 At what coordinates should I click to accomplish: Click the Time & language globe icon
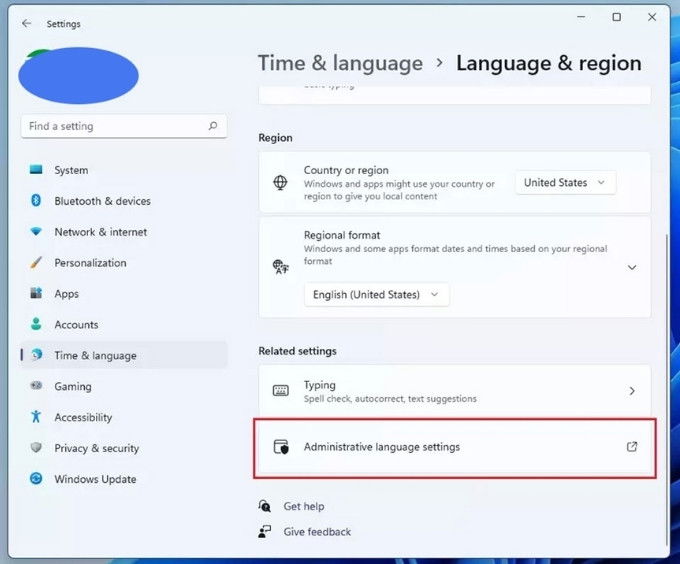pos(37,355)
